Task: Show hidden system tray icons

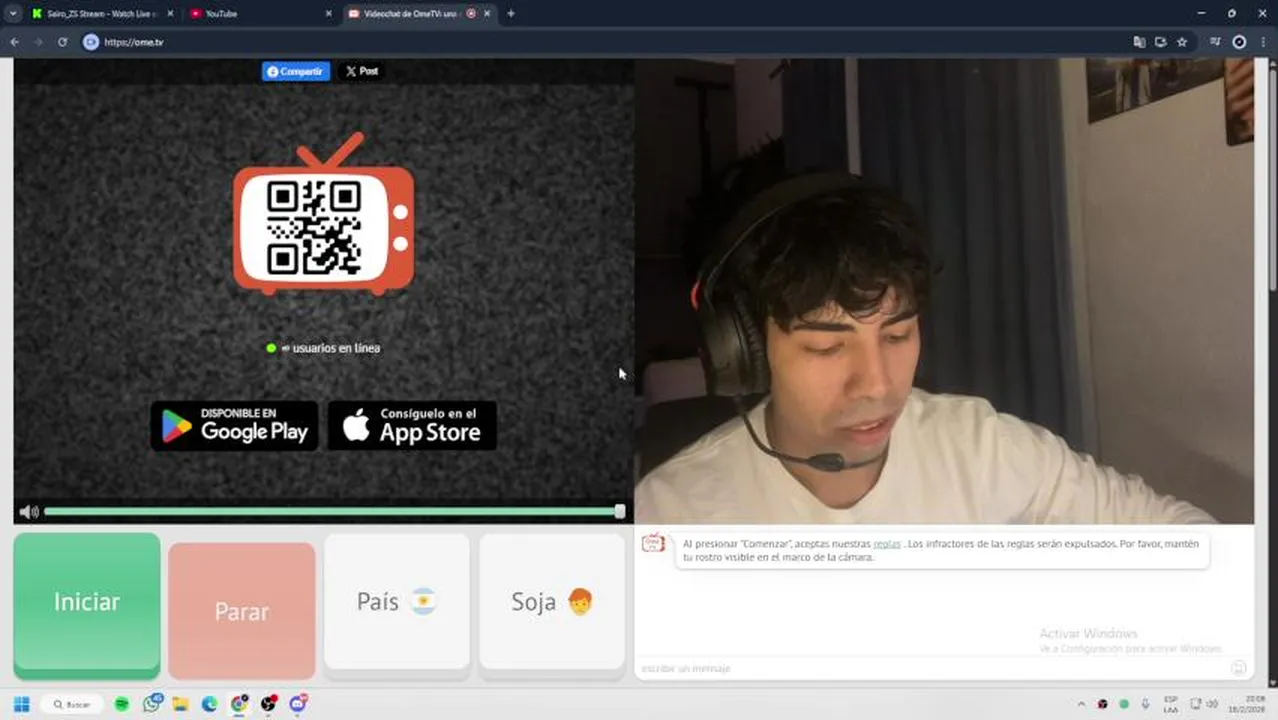Action: (x=1080, y=704)
